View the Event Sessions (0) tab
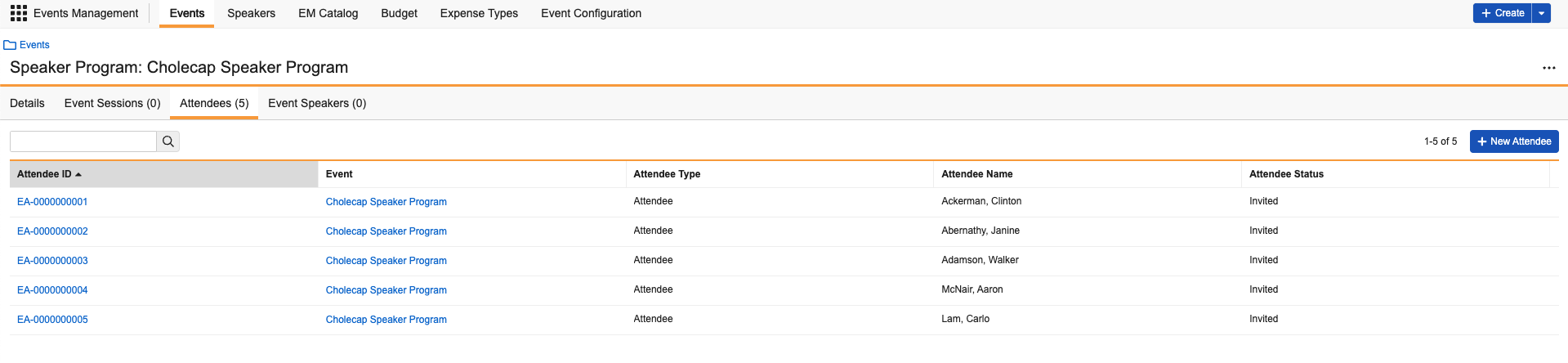This screenshot has width=1568, height=363. click(112, 103)
